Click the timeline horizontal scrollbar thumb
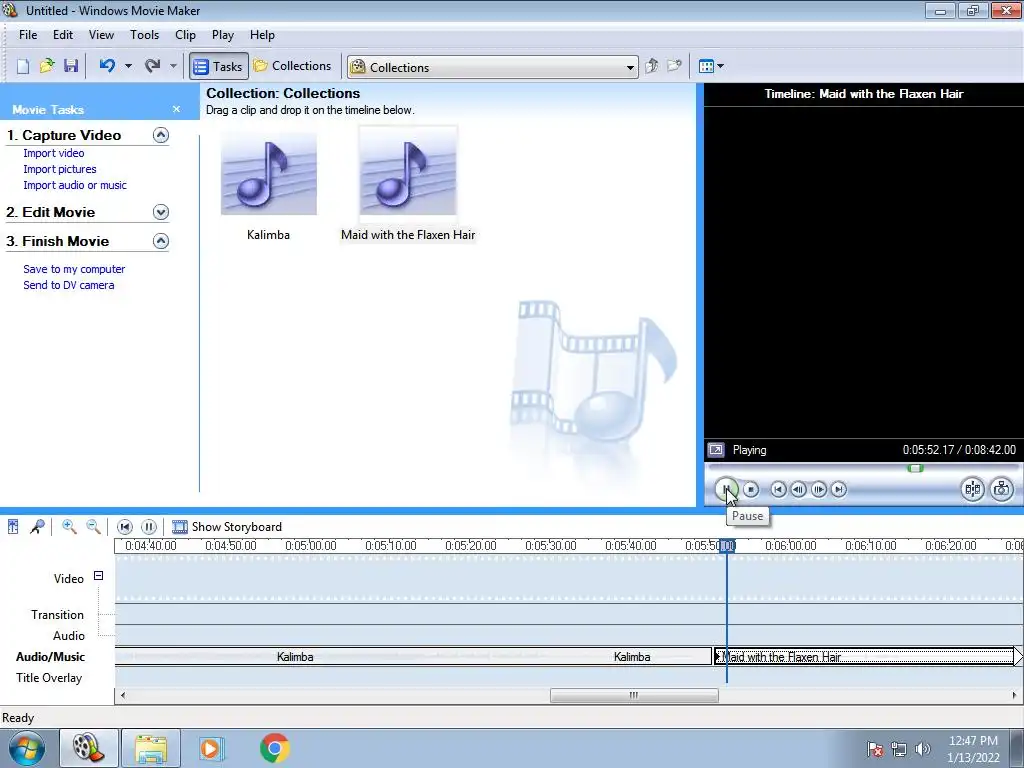 coord(634,696)
